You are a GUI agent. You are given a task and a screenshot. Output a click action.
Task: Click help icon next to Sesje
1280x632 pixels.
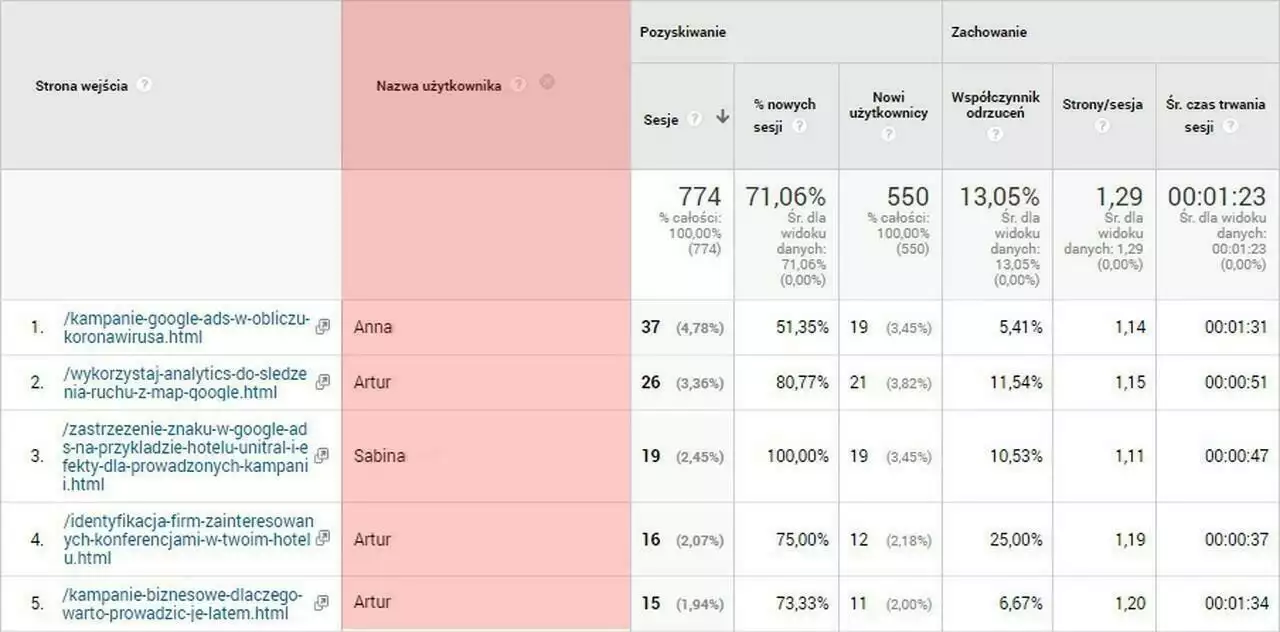(695, 119)
